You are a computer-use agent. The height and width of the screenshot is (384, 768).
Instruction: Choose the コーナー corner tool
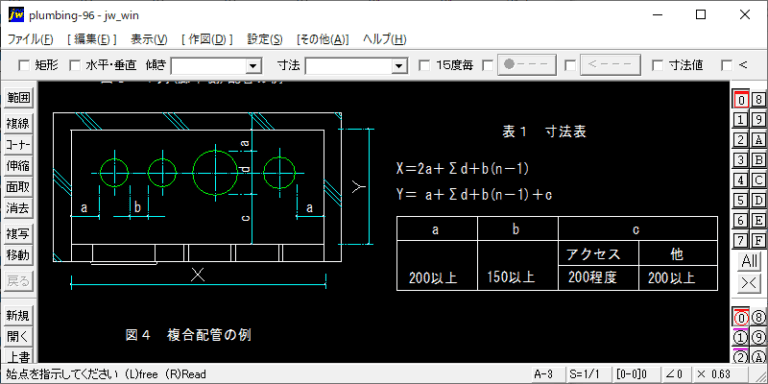pyautogui.click(x=19, y=145)
